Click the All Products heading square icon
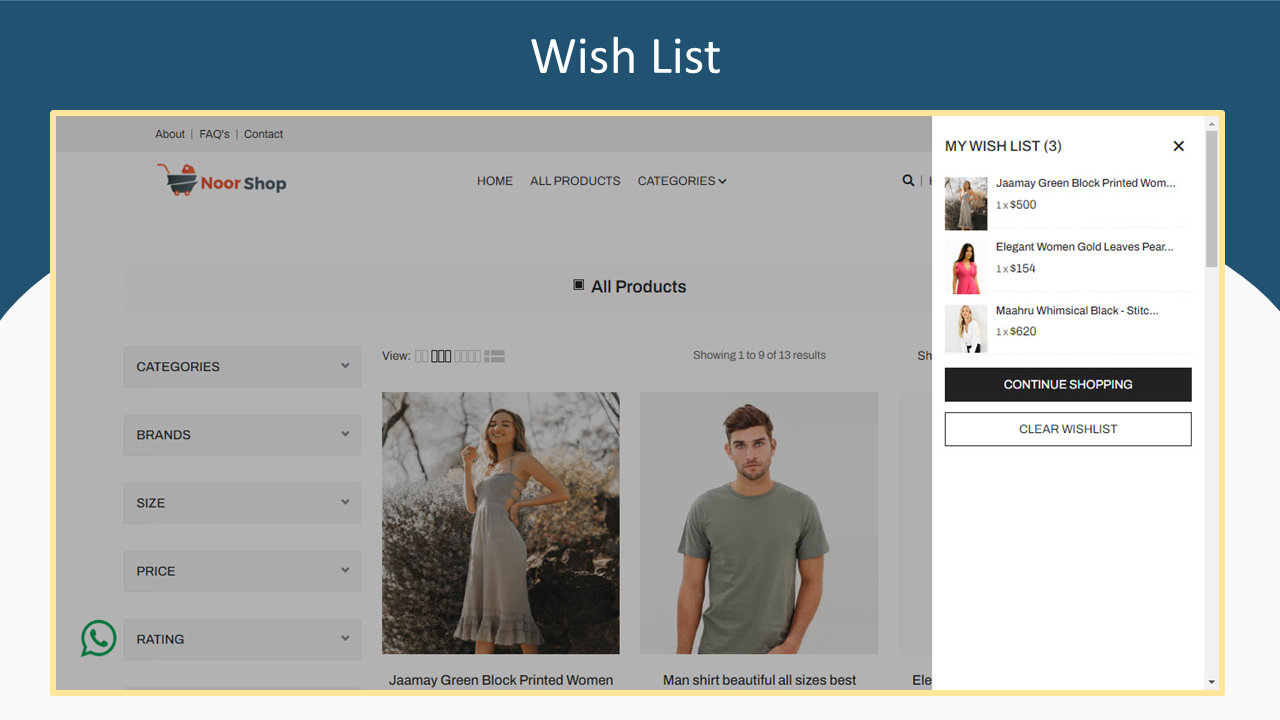The height and width of the screenshot is (720, 1280). [x=578, y=285]
